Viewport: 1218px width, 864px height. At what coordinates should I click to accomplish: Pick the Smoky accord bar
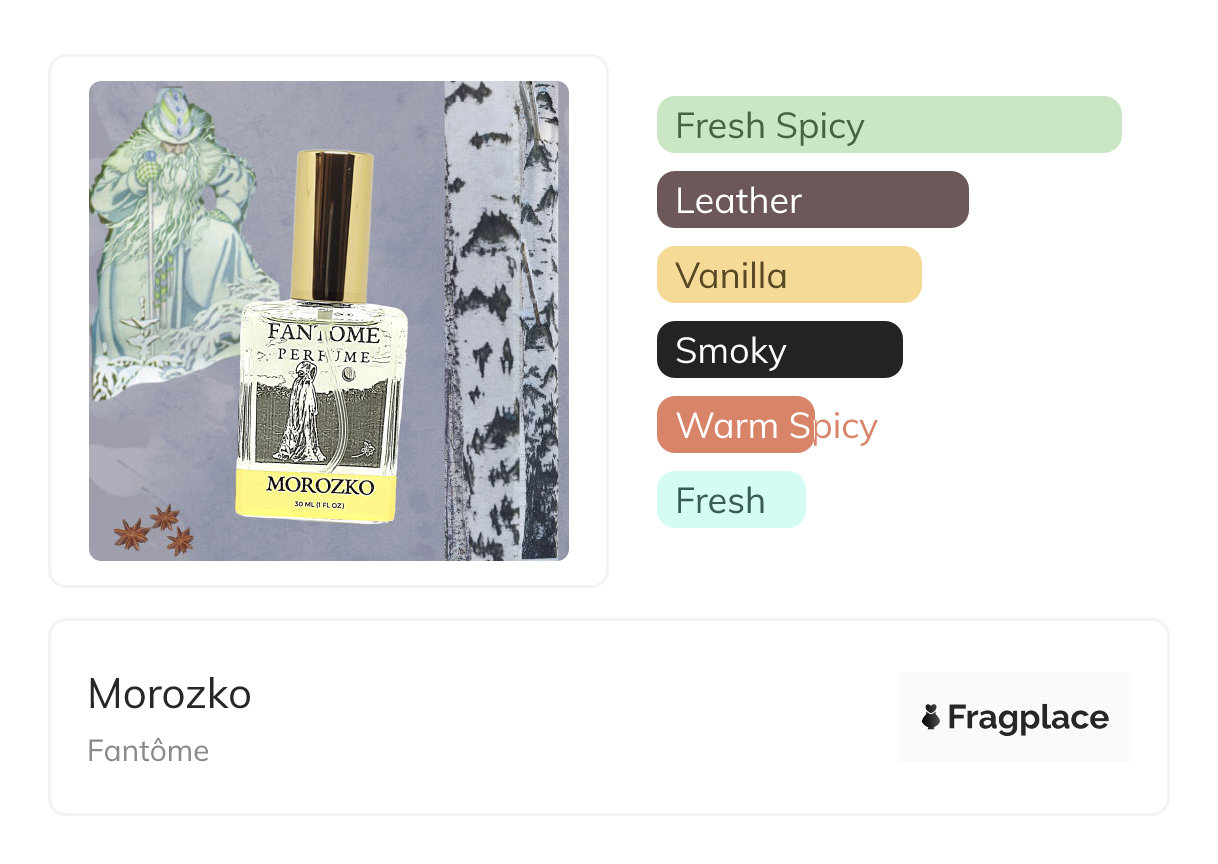tap(780, 350)
